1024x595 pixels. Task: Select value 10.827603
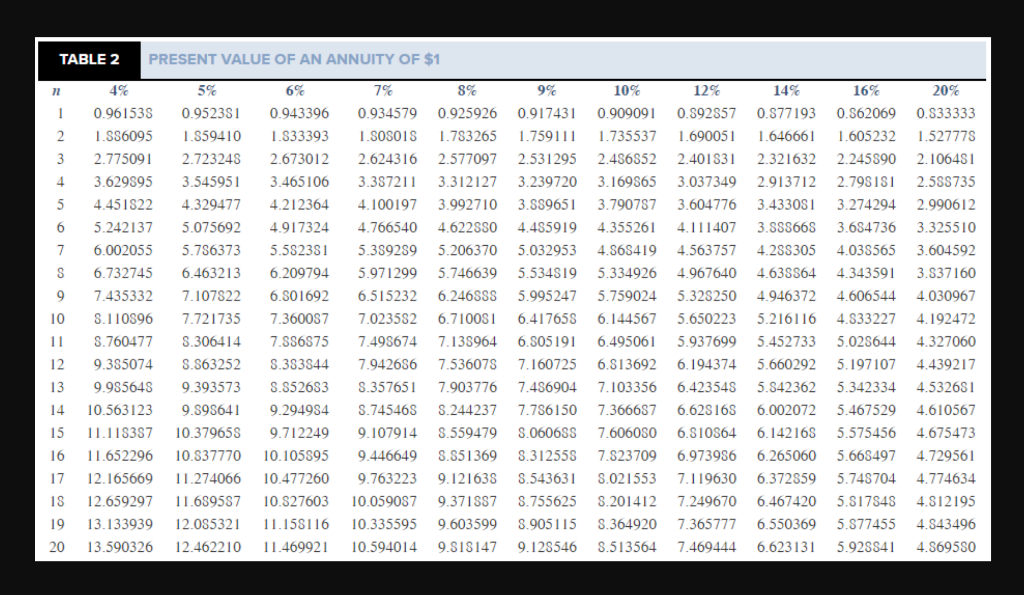pos(296,502)
